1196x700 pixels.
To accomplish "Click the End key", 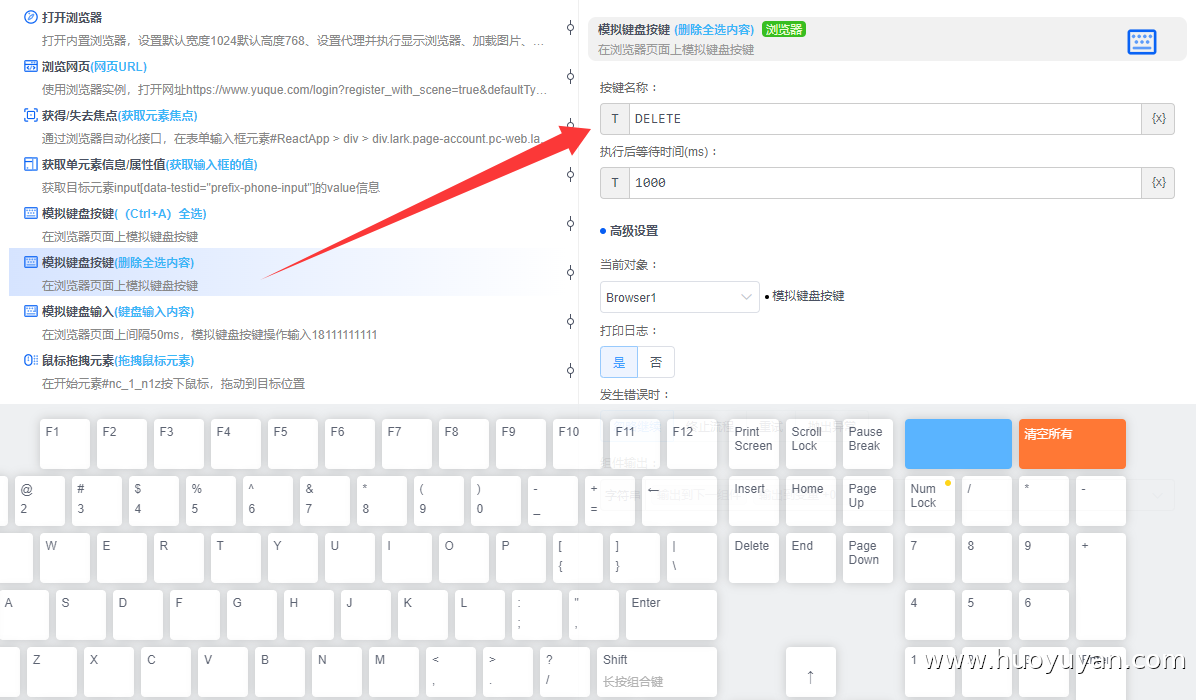I will 811,558.
